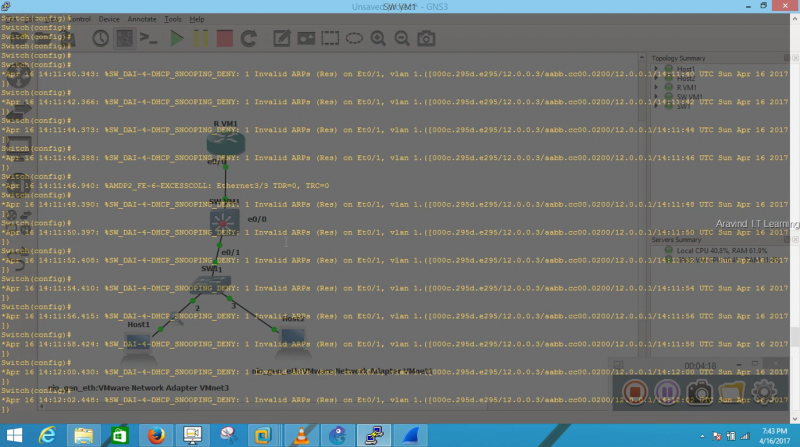Viewport: 800px width, 447px height.
Task: Open the Tools menu
Action: [173, 19]
